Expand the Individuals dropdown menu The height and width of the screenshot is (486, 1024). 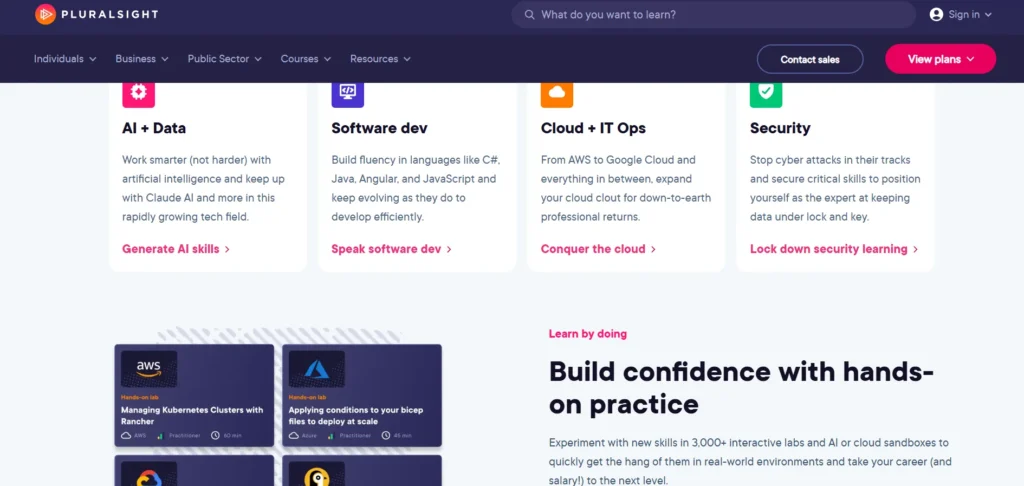click(x=65, y=59)
